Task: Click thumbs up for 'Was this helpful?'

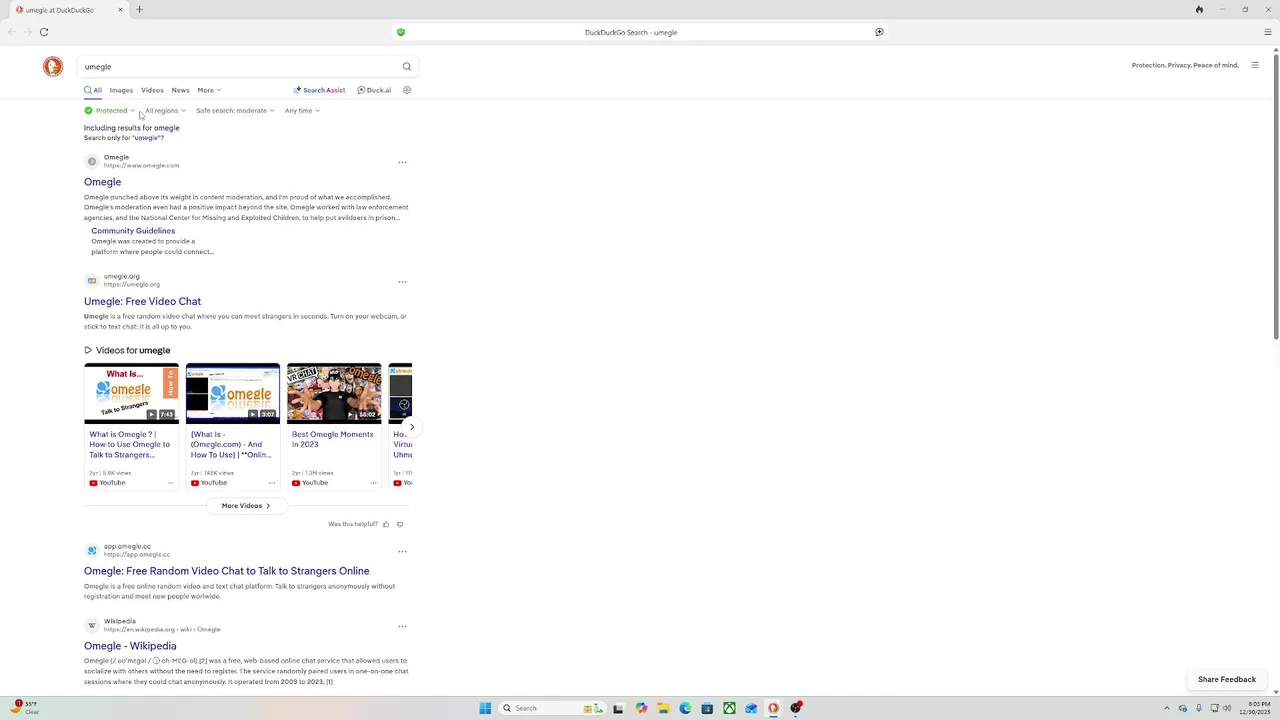Action: (386, 524)
